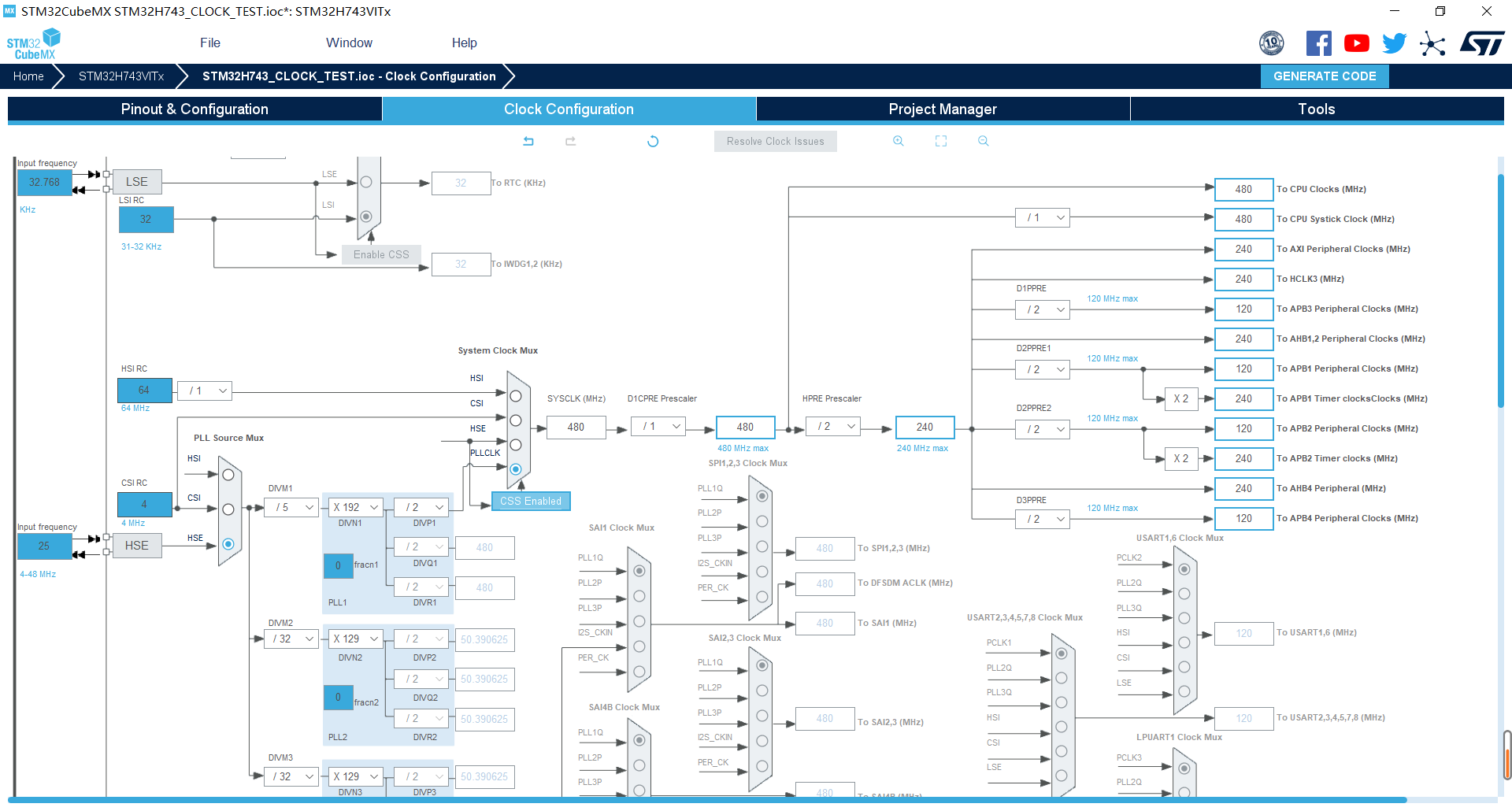Image resolution: width=1512 pixels, height=811 pixels.
Task: Zoom in on the clock diagram
Action: pyautogui.click(x=898, y=141)
